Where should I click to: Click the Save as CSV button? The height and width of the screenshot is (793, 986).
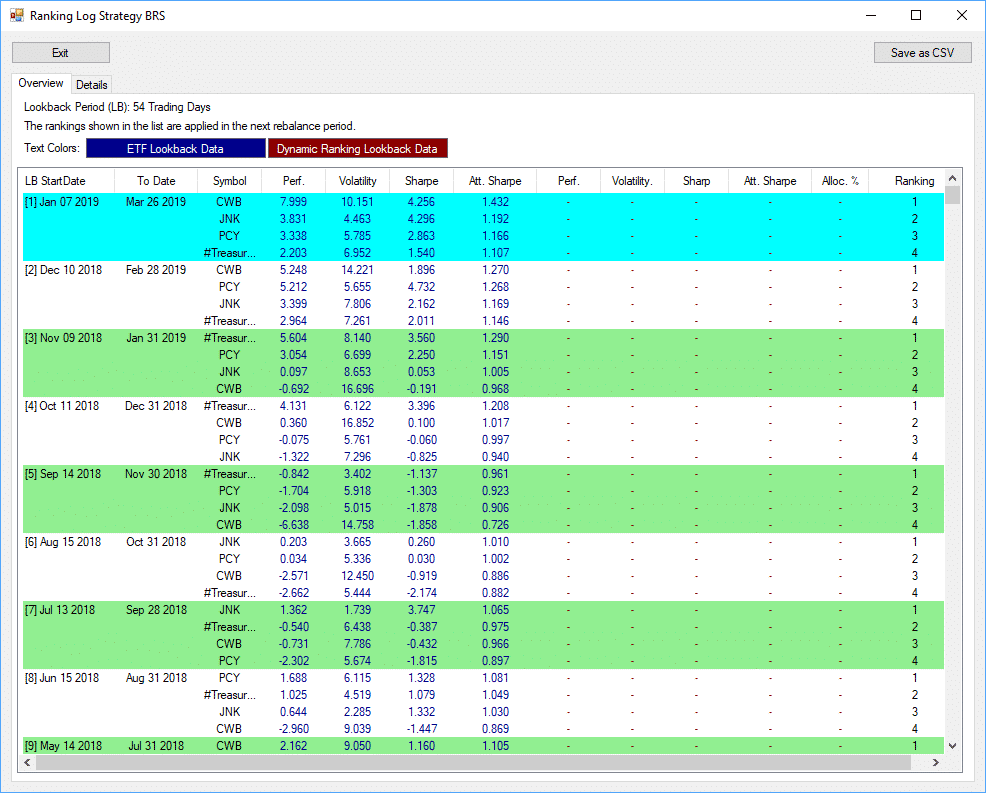(922, 52)
